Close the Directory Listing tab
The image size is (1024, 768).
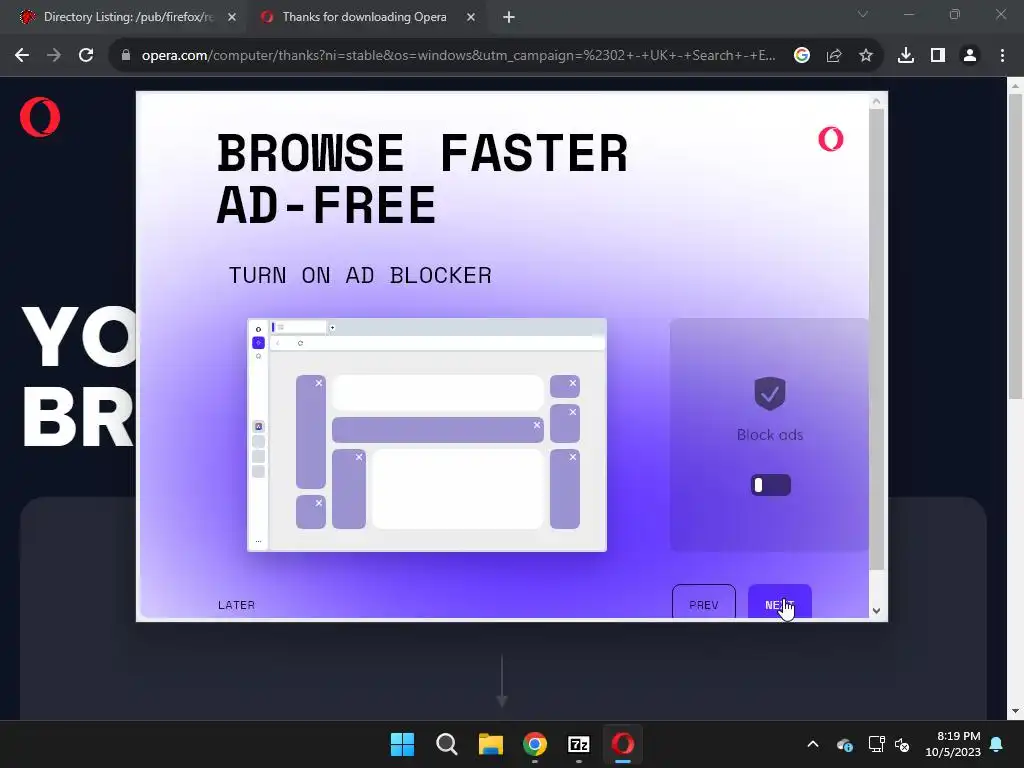(x=232, y=17)
